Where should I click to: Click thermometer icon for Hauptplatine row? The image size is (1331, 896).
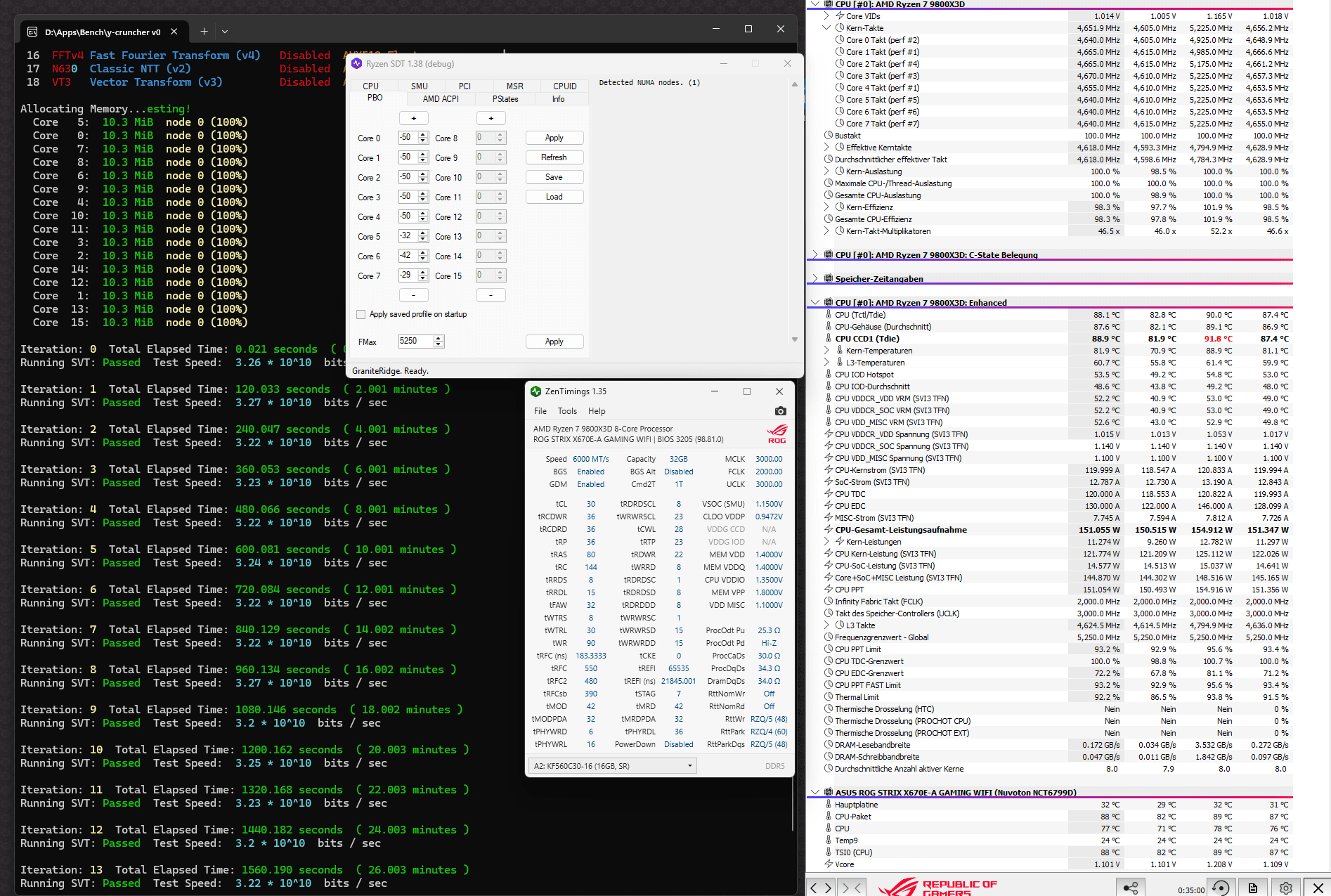(829, 805)
